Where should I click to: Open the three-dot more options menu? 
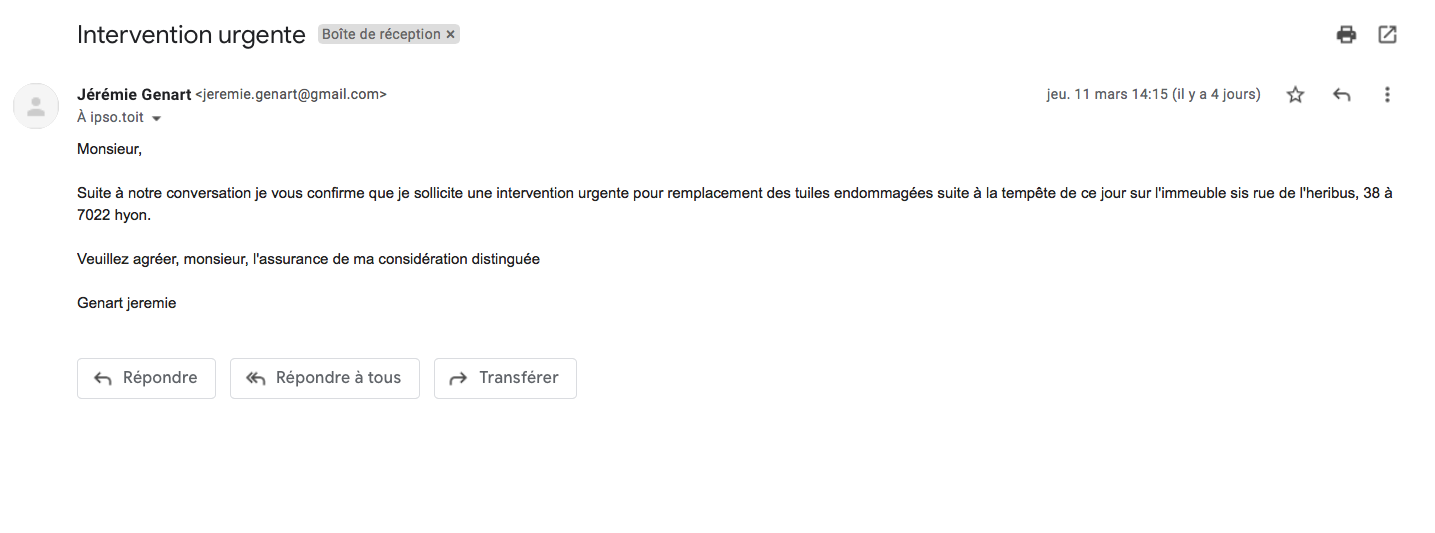tap(1387, 95)
